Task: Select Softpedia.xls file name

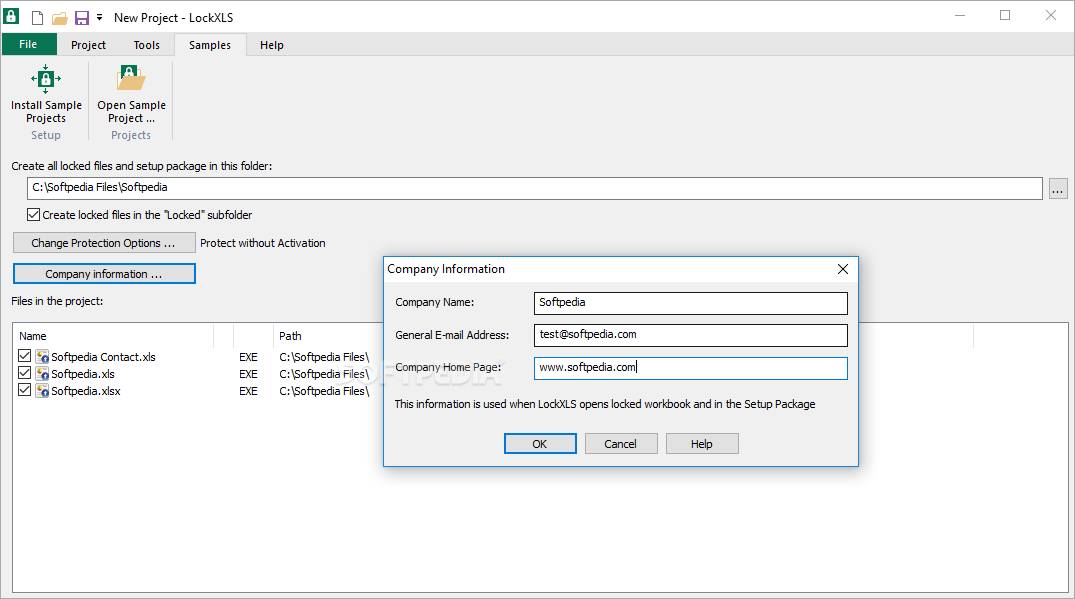Action: (83, 374)
